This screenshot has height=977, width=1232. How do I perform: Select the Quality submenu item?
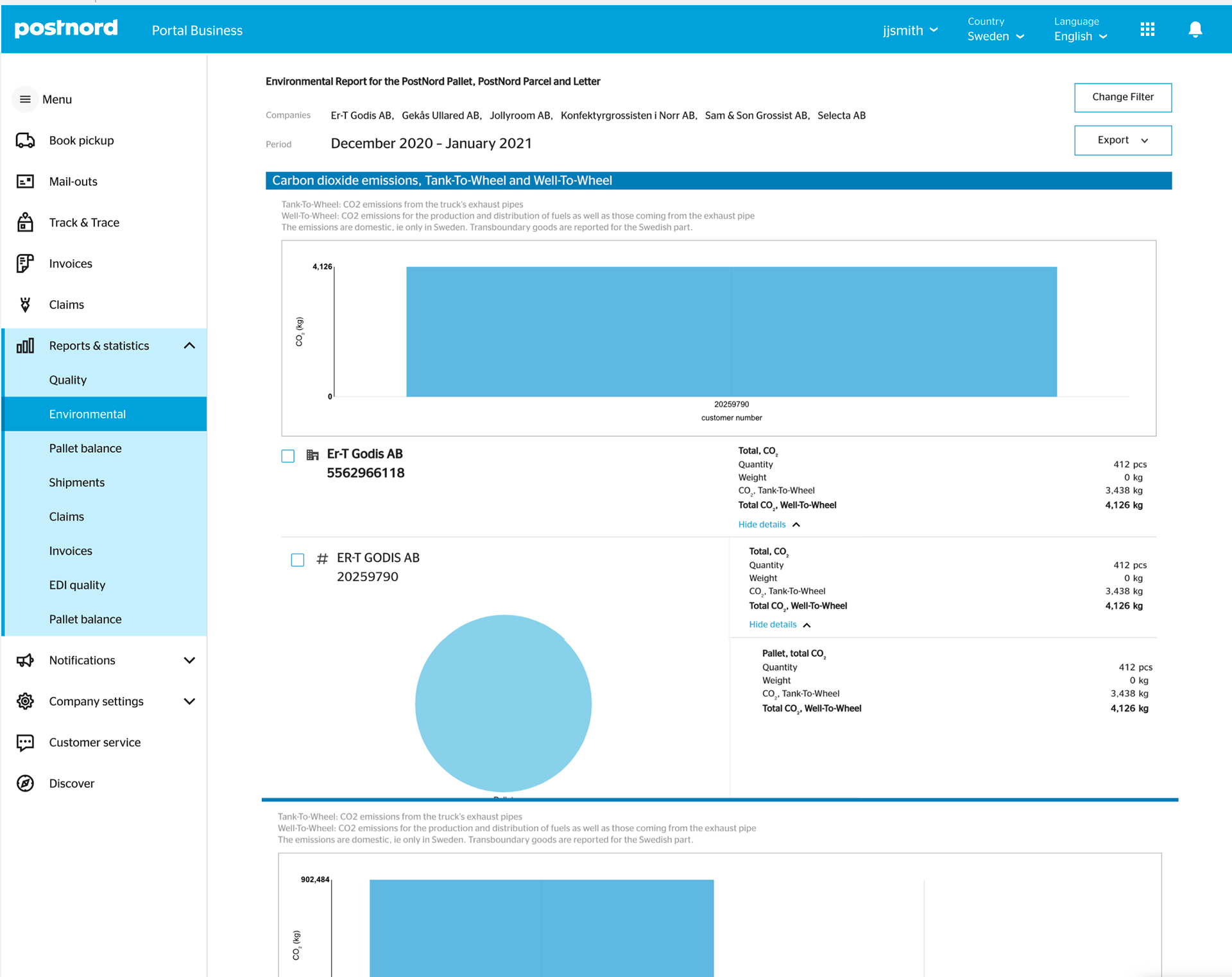click(x=68, y=380)
